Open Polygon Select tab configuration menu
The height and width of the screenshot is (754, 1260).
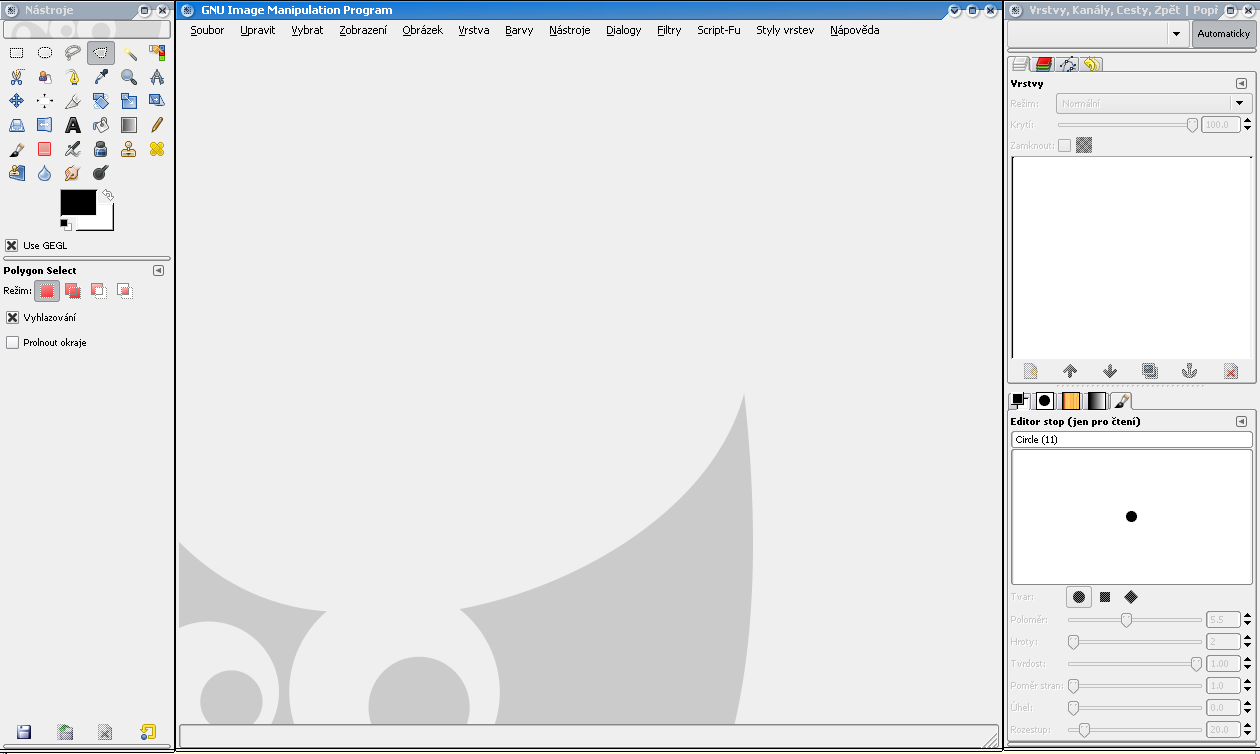(x=158, y=271)
